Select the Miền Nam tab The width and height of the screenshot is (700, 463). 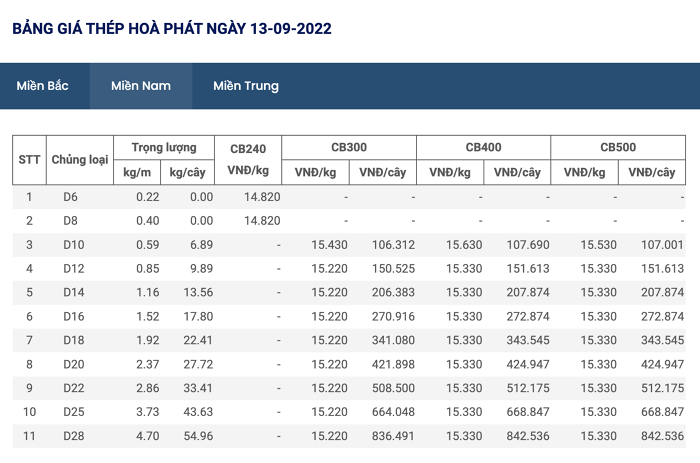(141, 86)
